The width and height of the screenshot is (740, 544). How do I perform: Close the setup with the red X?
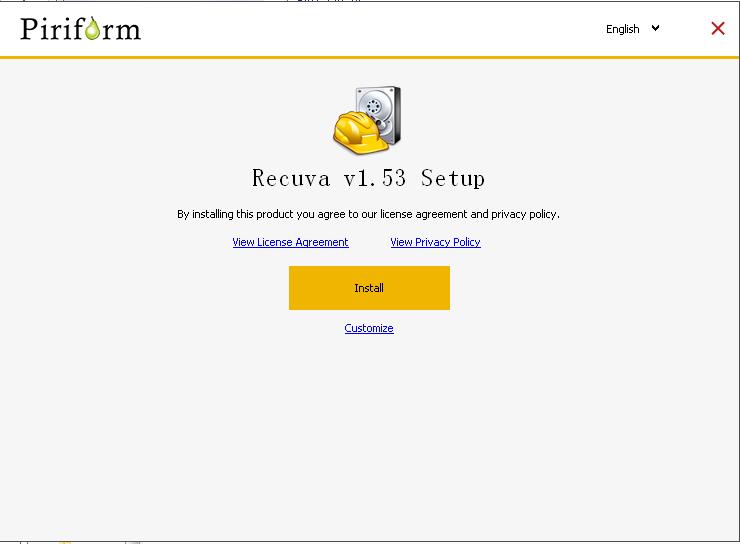pos(717,28)
